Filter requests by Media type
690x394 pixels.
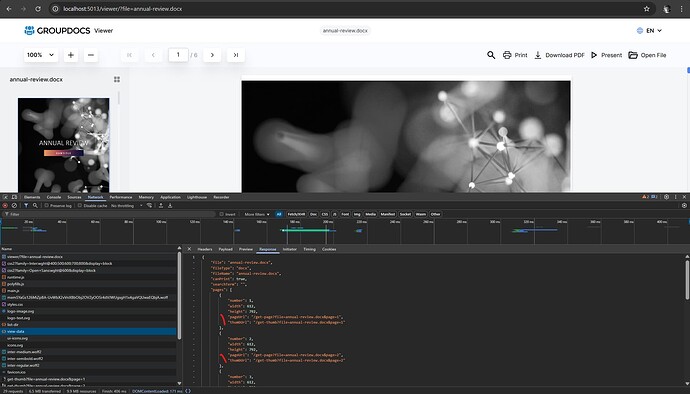pyautogui.click(x=371, y=214)
